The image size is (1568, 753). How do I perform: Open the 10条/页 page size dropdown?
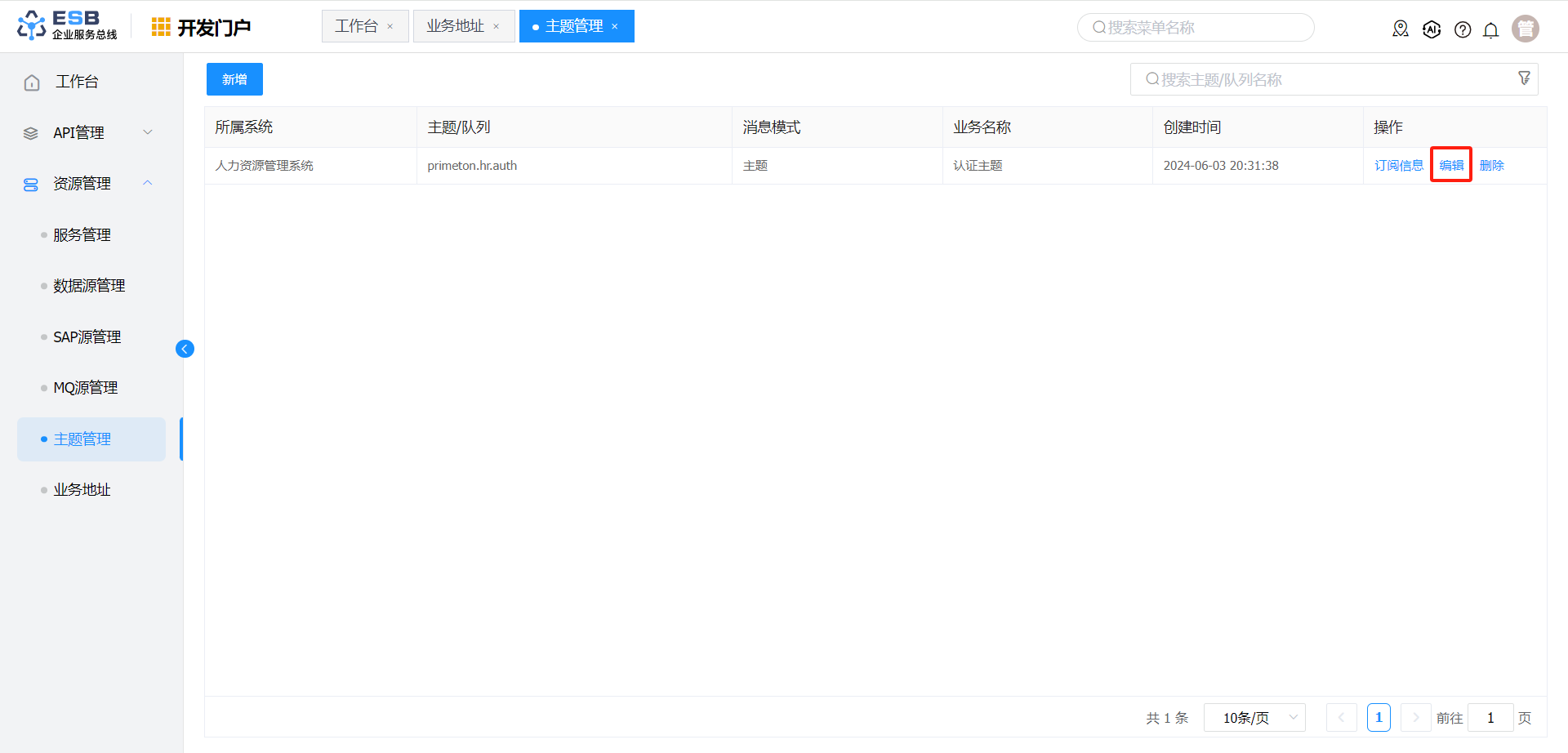pyautogui.click(x=1254, y=718)
